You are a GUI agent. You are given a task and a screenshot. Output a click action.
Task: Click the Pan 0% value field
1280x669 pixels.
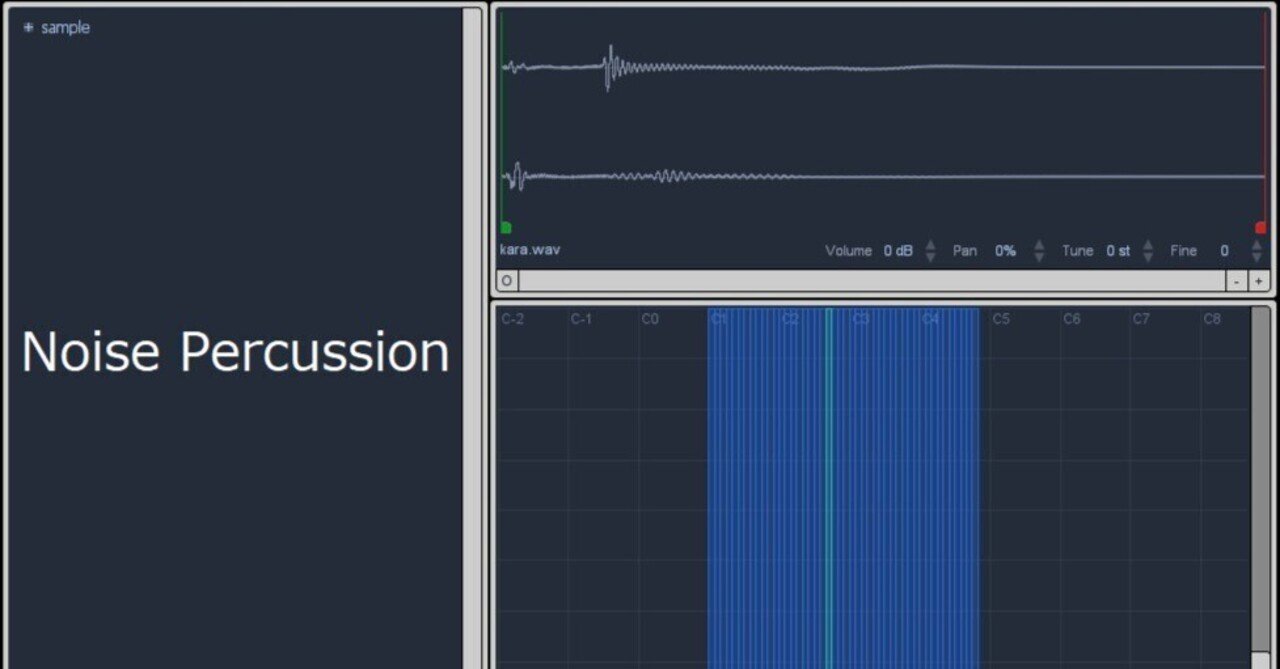(x=1005, y=251)
